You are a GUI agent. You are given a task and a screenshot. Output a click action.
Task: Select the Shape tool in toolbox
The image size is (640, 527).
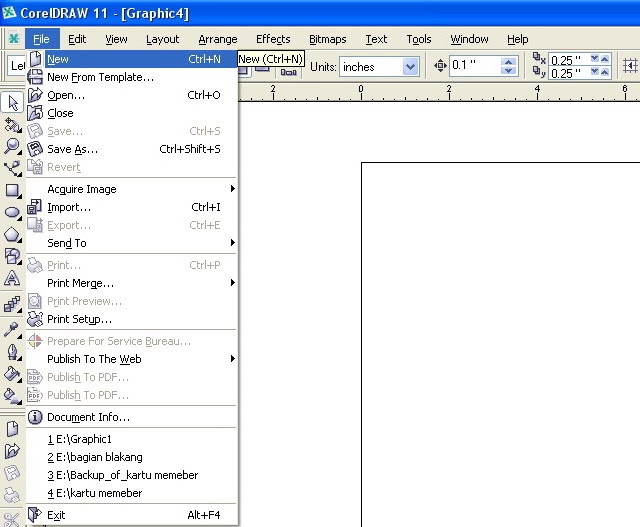click(13, 125)
